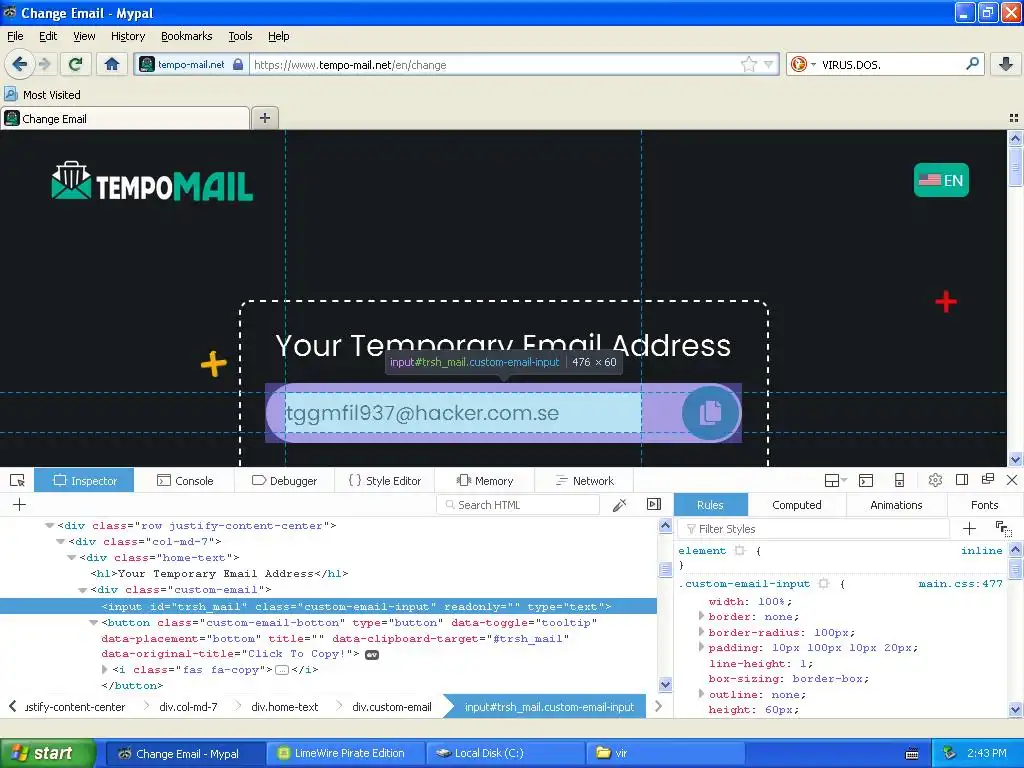
Task: Click the site padlock security icon
Action: click(238, 64)
